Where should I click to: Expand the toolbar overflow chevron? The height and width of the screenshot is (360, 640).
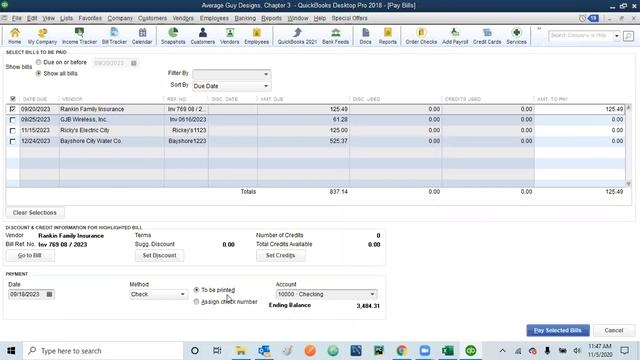539,29
